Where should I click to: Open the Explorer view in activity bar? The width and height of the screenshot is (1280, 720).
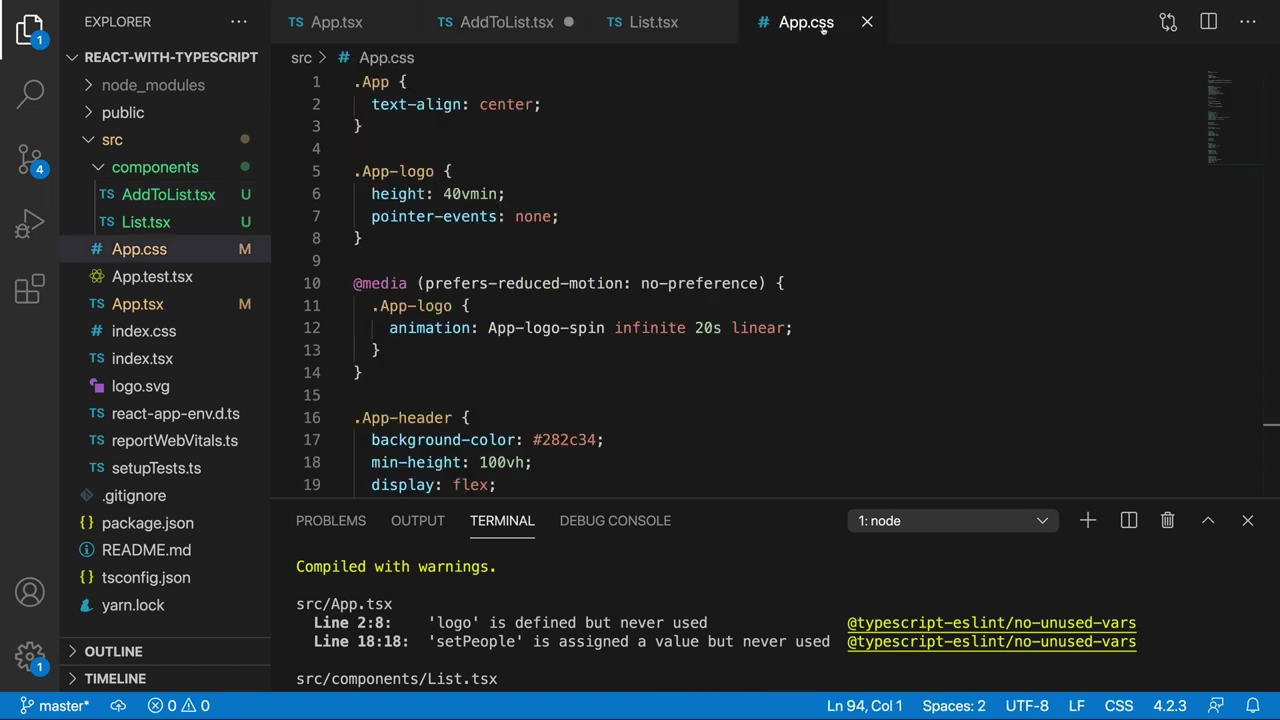(30, 30)
